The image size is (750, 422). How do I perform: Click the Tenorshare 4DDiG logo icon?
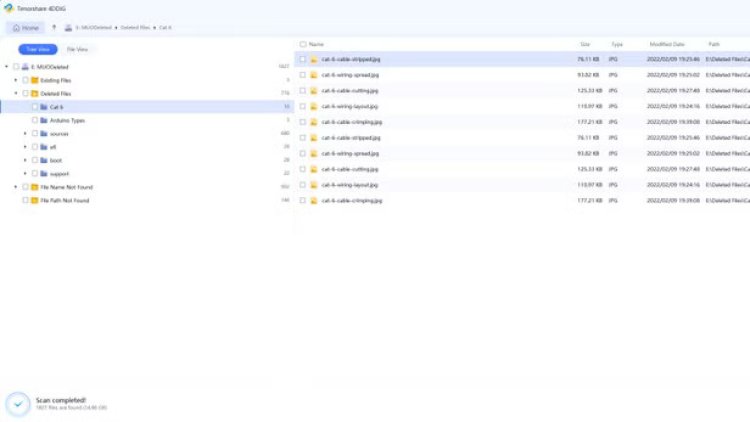[x=9, y=7]
